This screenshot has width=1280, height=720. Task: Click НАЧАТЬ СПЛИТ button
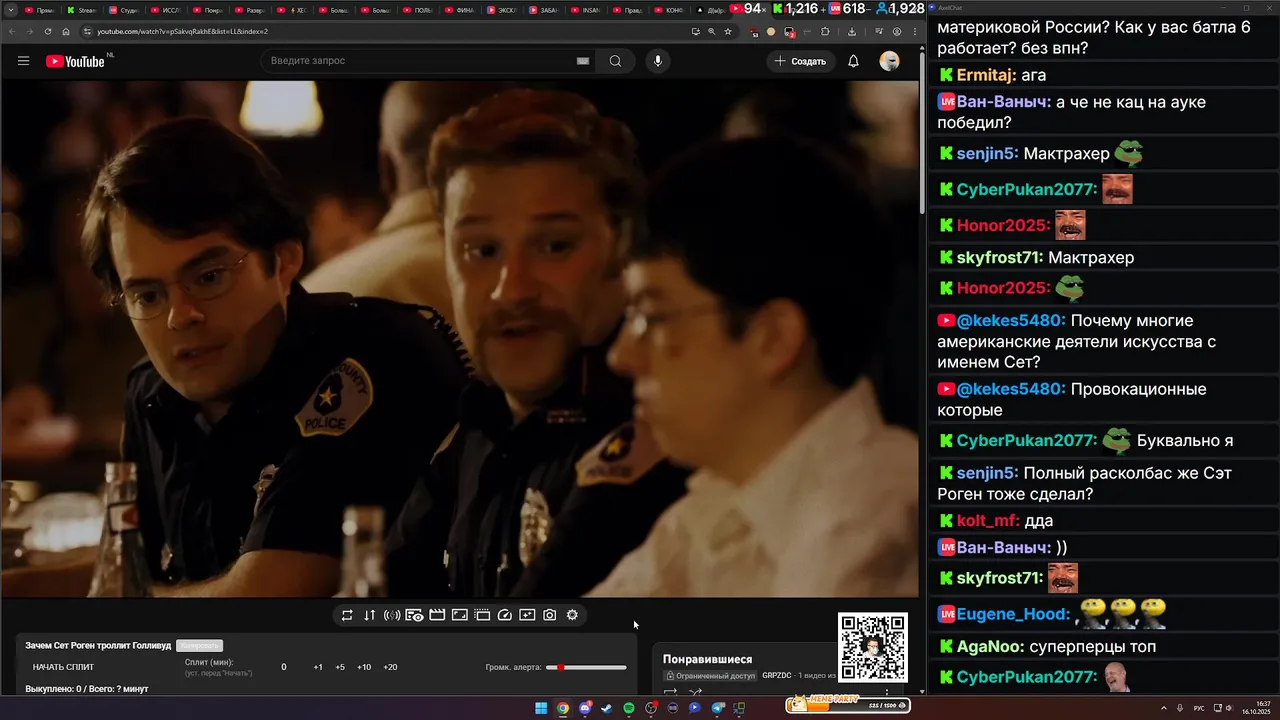[63, 667]
